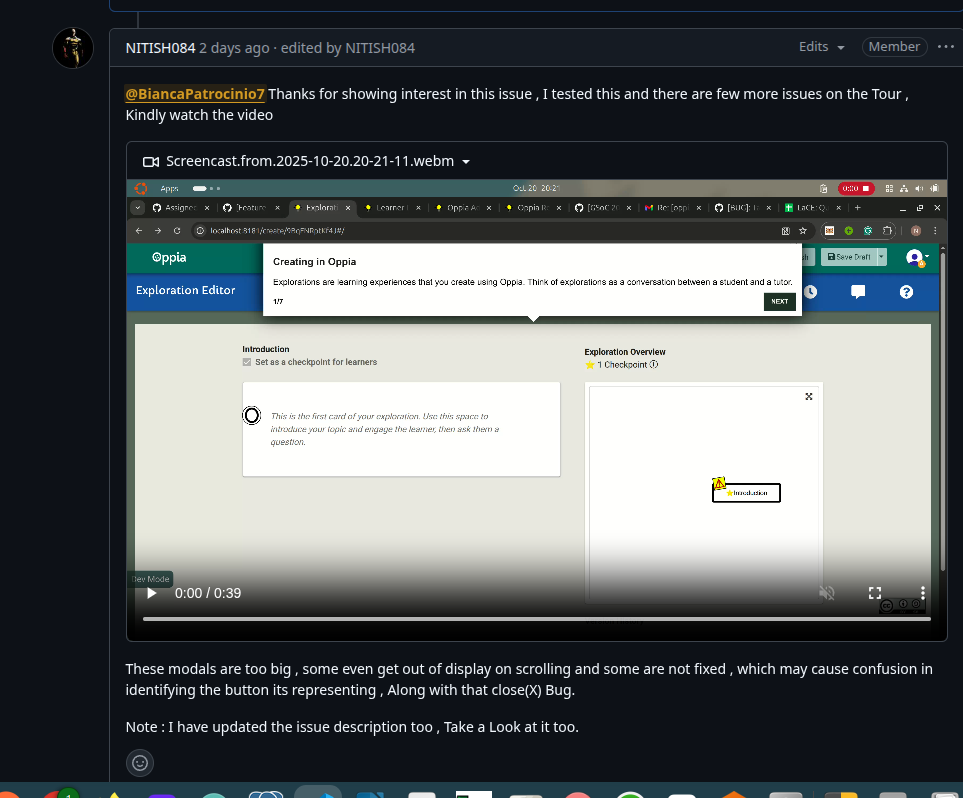Open the video player's three-dot options
Viewport: 963px width, 798px height.
pos(922,593)
